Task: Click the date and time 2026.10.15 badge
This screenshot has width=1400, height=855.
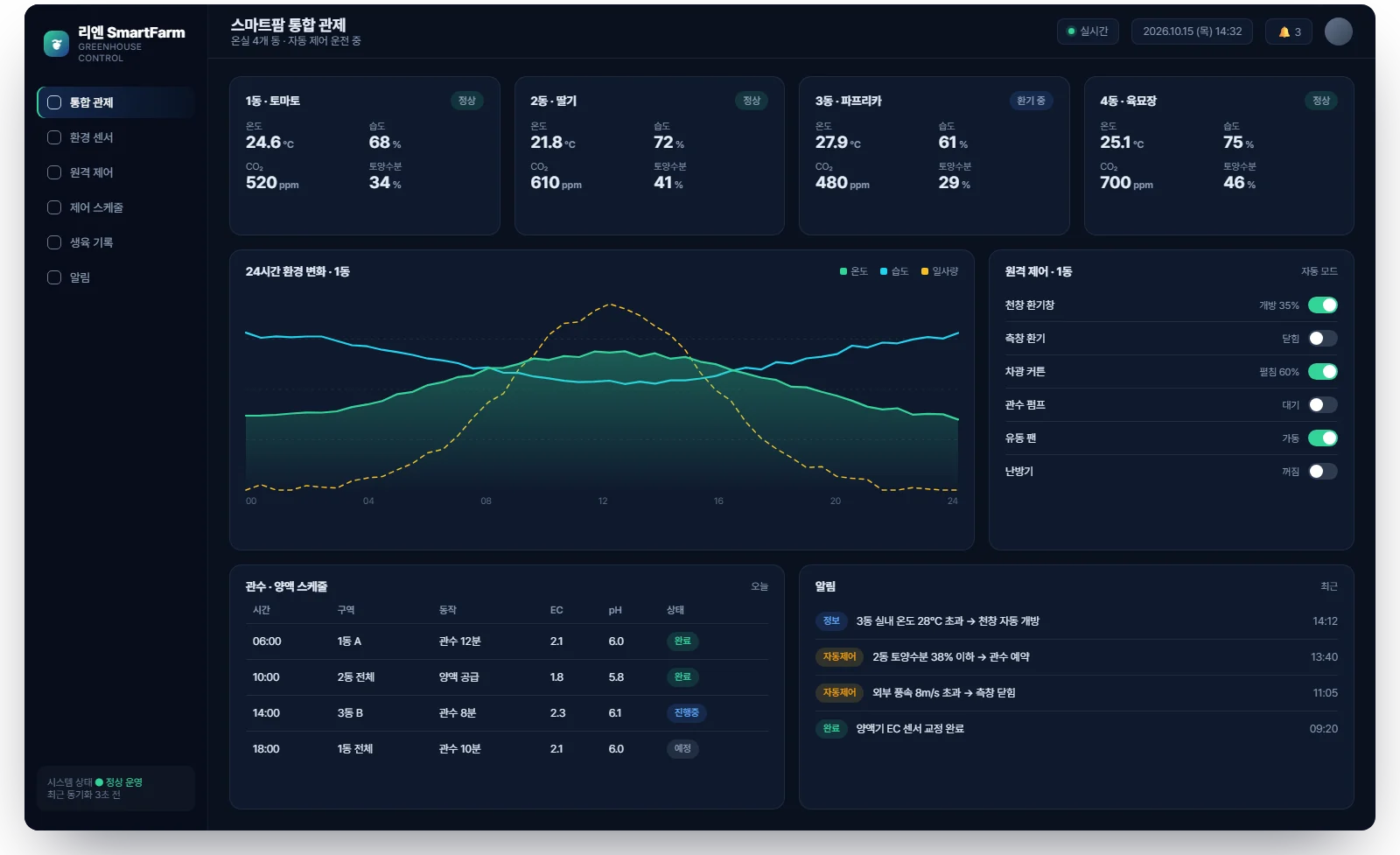Action: [x=1192, y=32]
